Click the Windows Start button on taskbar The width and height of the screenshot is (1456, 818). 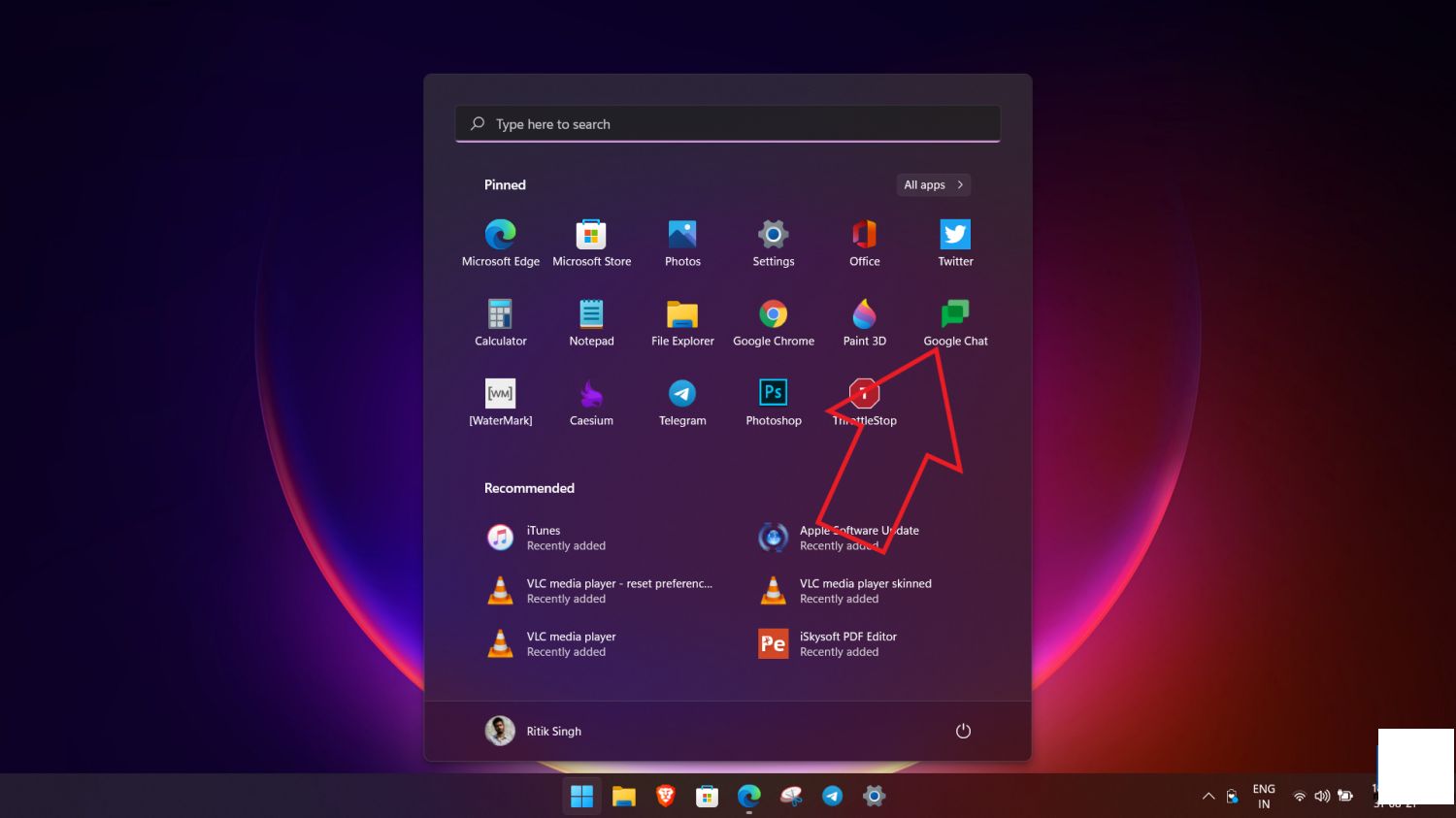click(581, 797)
